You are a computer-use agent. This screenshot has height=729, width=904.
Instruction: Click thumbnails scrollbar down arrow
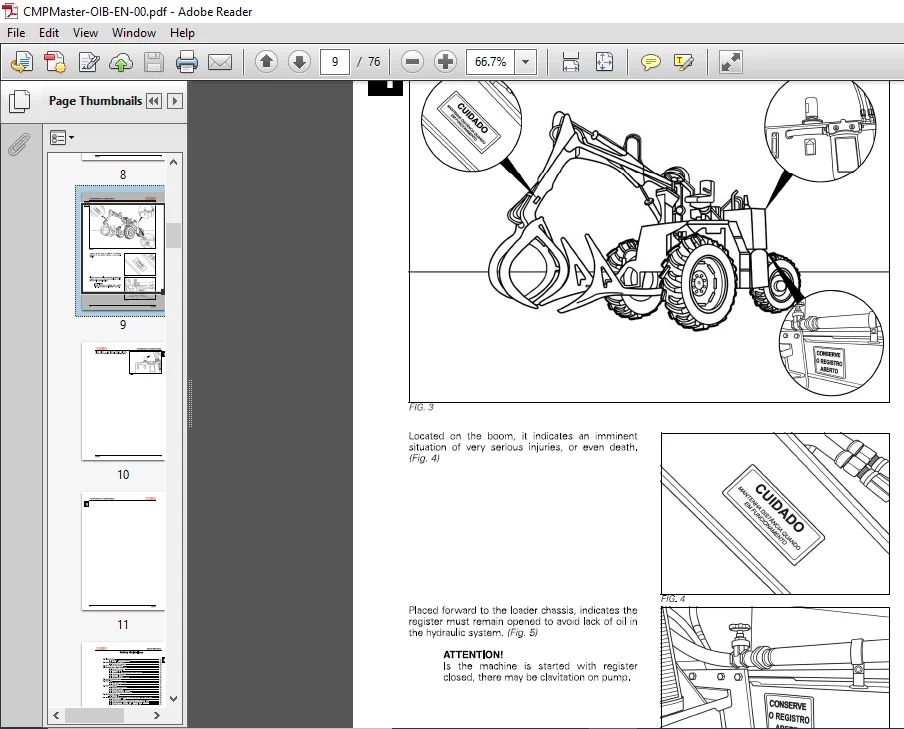174,698
